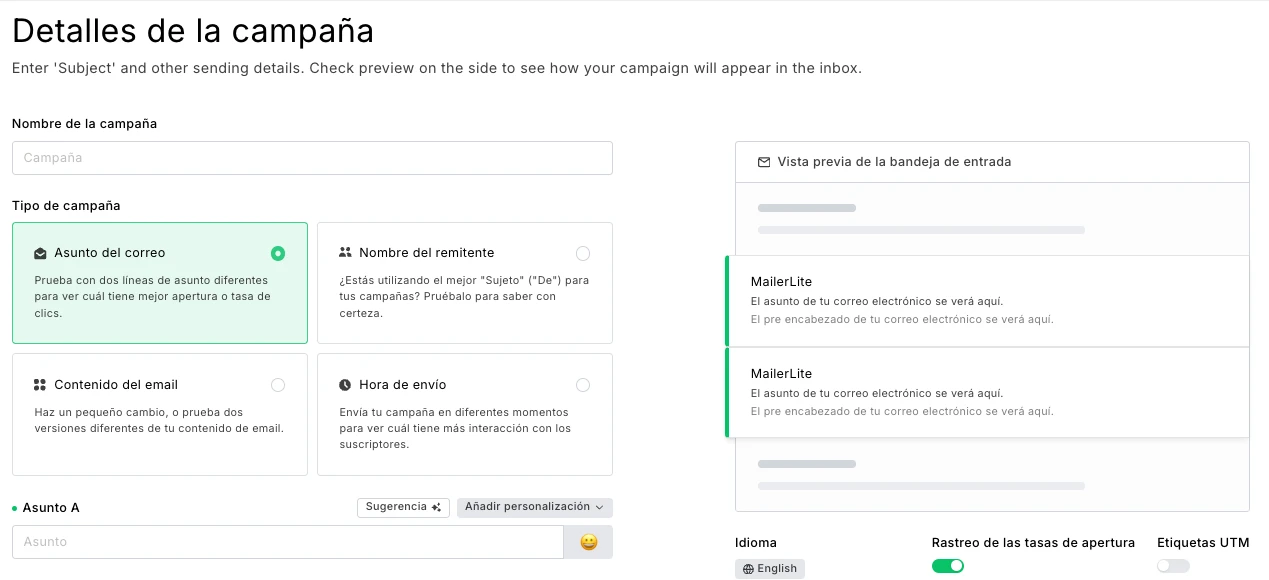Enable the Etiquetas UTM toggle

click(x=1172, y=566)
